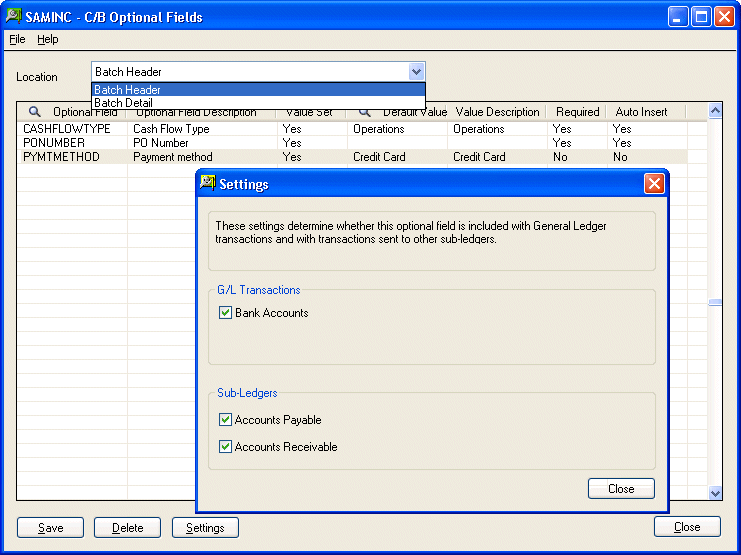The height and width of the screenshot is (555, 741).
Task: Click Credit Card value description cell
Action: [x=497, y=157]
